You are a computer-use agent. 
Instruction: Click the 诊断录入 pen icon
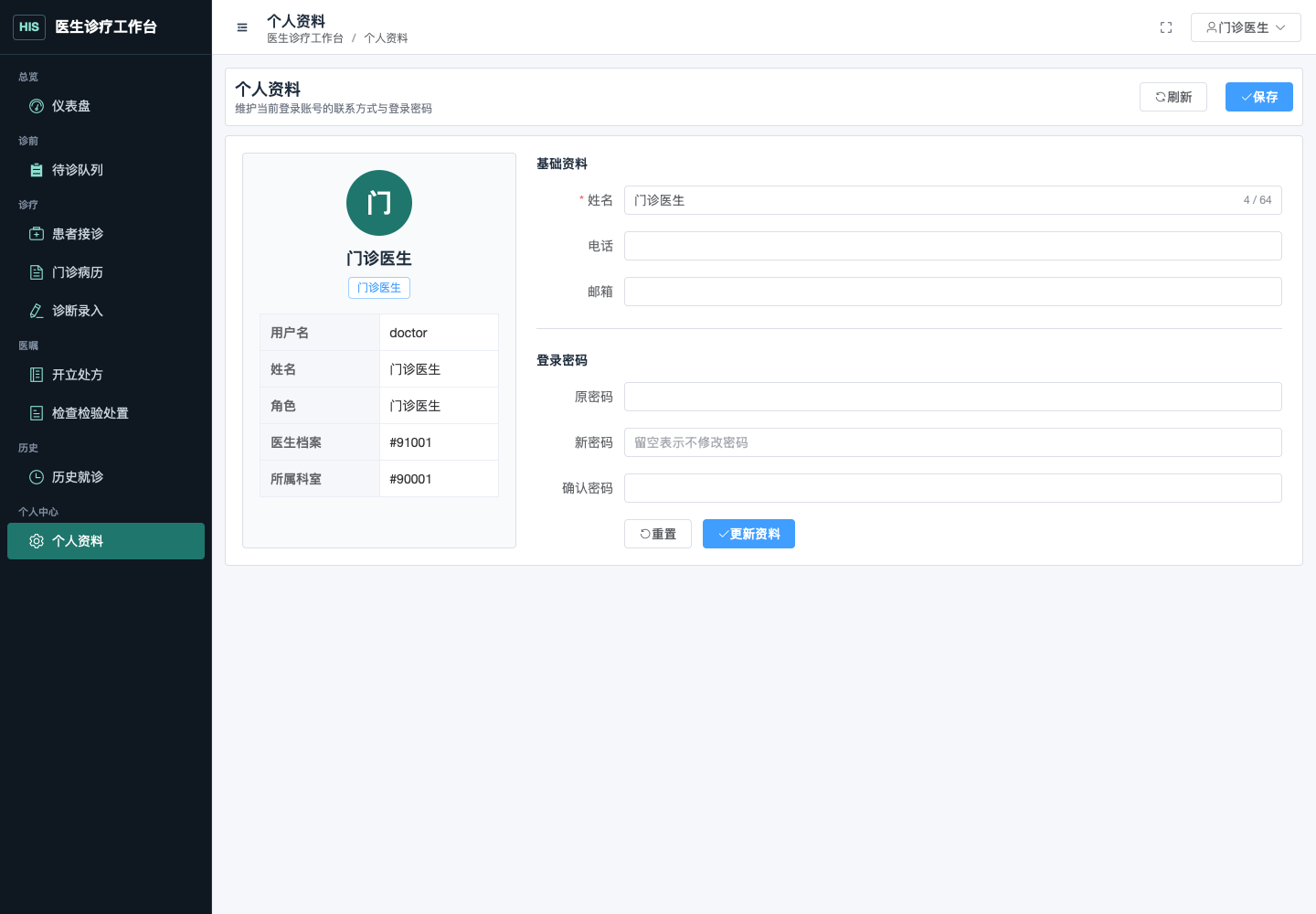[x=37, y=311]
